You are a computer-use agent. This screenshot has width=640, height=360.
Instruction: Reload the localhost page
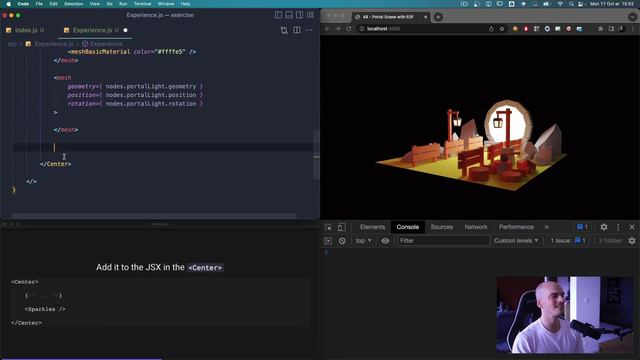349,29
